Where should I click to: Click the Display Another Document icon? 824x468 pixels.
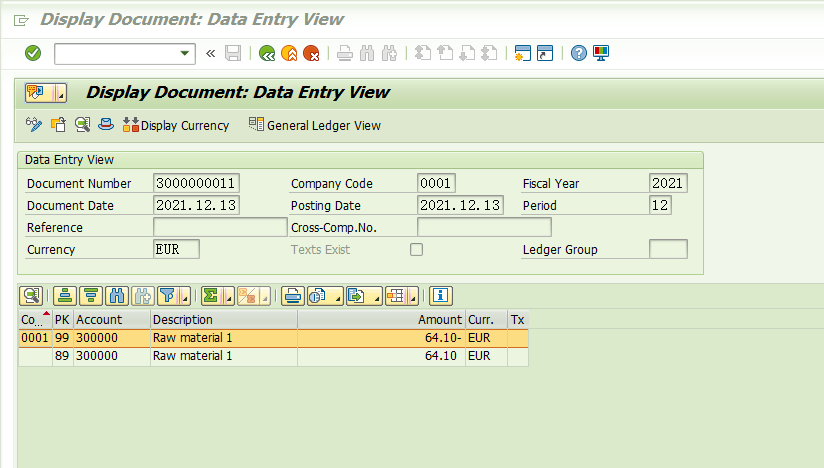click(58, 124)
